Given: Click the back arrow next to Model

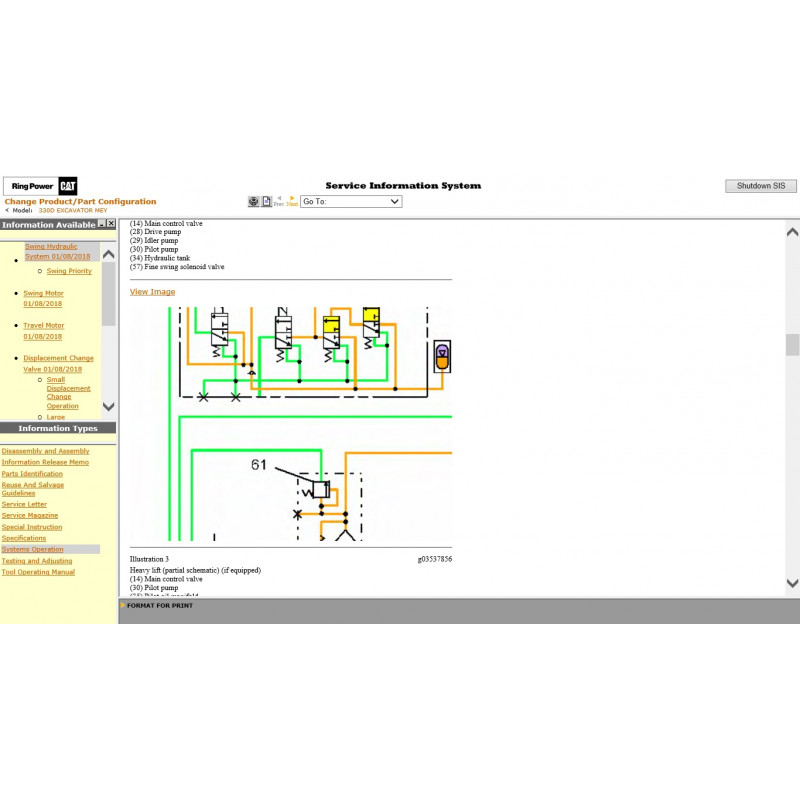Looking at the screenshot, I should pyautogui.click(x=8, y=211).
